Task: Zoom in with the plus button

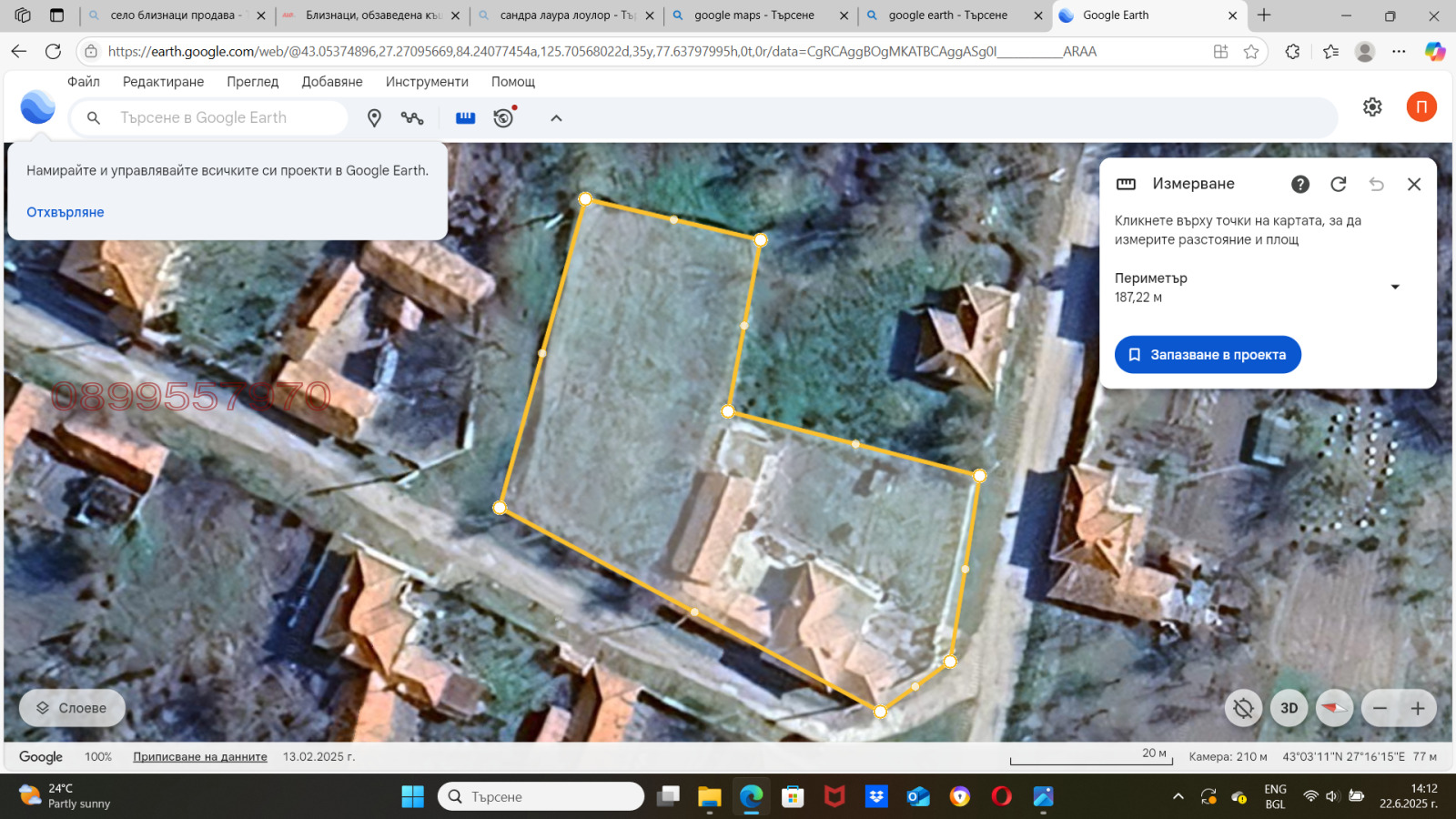Action: (x=1417, y=708)
